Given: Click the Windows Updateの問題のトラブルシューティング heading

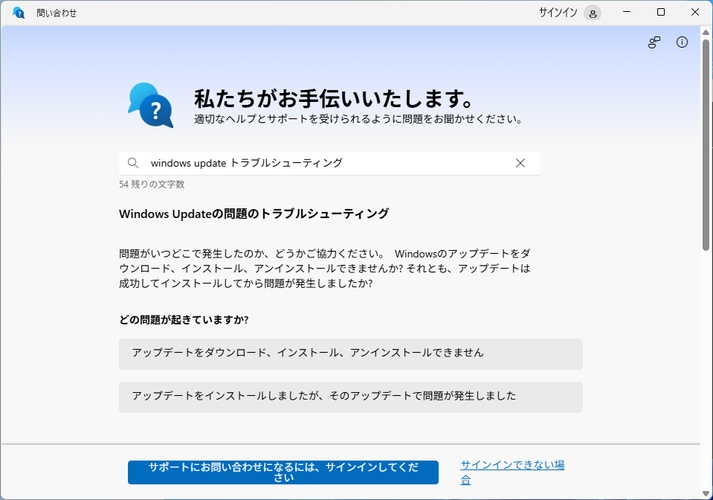Looking at the screenshot, I should (x=254, y=214).
